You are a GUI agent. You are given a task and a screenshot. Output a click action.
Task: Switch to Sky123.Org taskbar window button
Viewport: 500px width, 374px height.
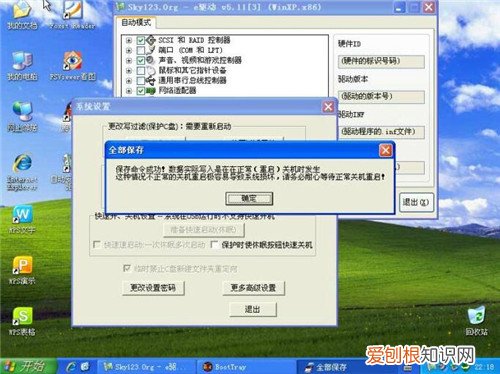(x=145, y=367)
